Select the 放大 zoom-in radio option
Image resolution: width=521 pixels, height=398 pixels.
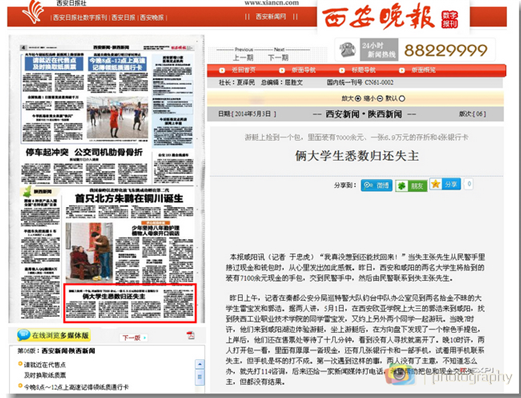tap(358, 98)
